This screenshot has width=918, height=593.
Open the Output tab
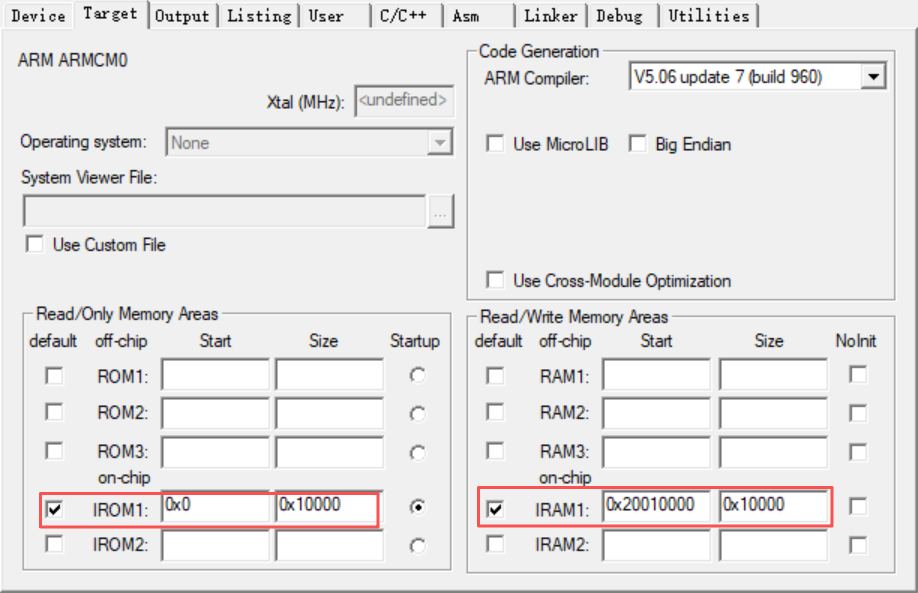pos(182,15)
